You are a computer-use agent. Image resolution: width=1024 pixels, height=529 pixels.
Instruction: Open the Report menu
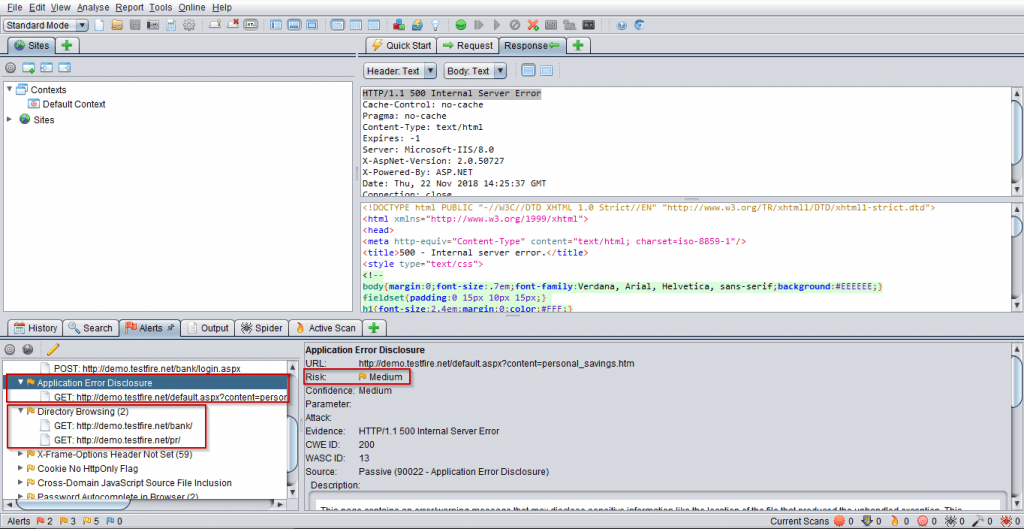pos(129,7)
